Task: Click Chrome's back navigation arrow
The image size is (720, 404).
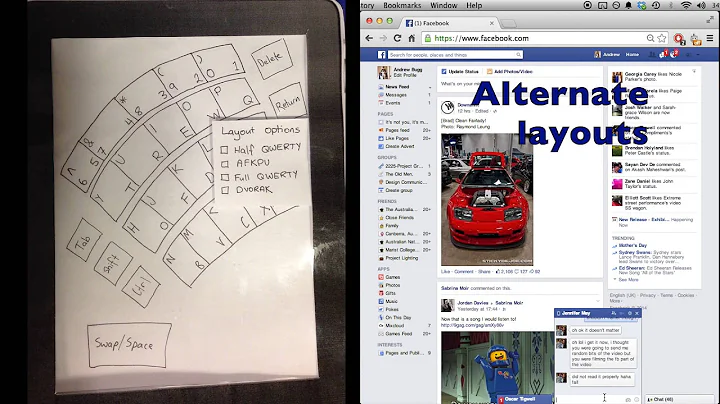Action: click(x=369, y=39)
